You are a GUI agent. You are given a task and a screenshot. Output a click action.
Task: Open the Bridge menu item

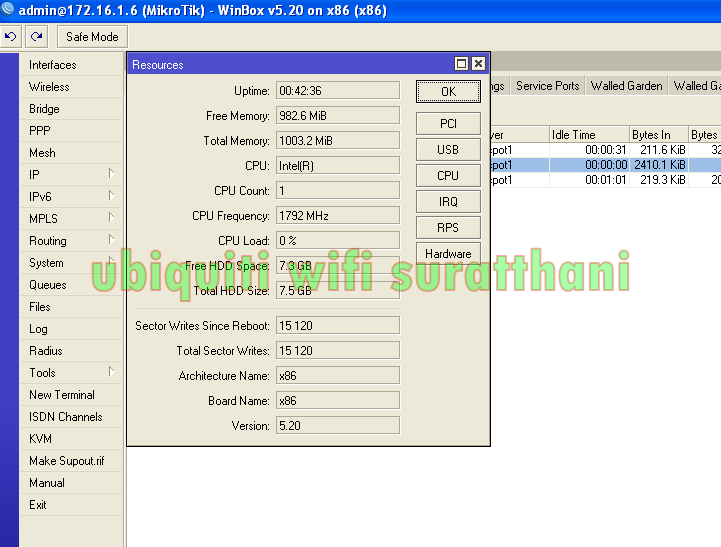(71, 109)
